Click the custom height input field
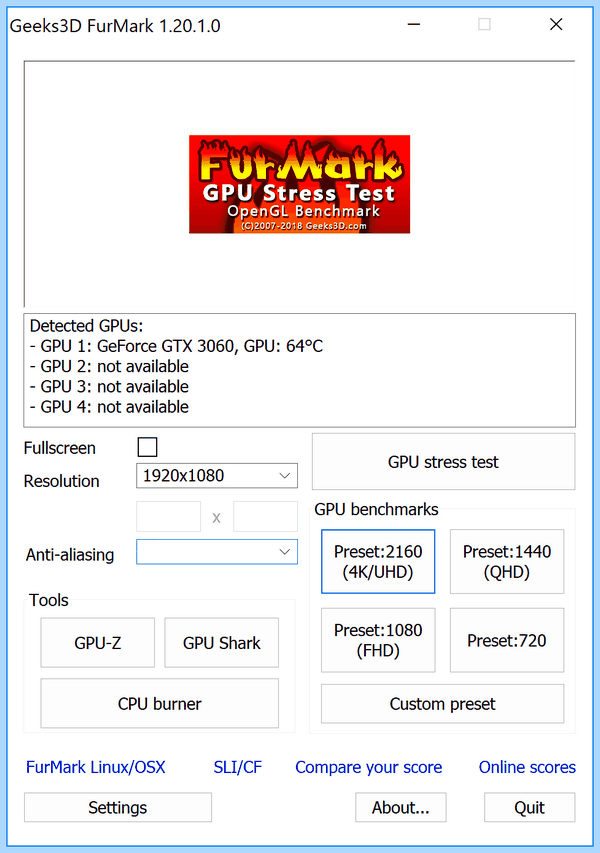The width and height of the screenshot is (600, 853). 265,516
